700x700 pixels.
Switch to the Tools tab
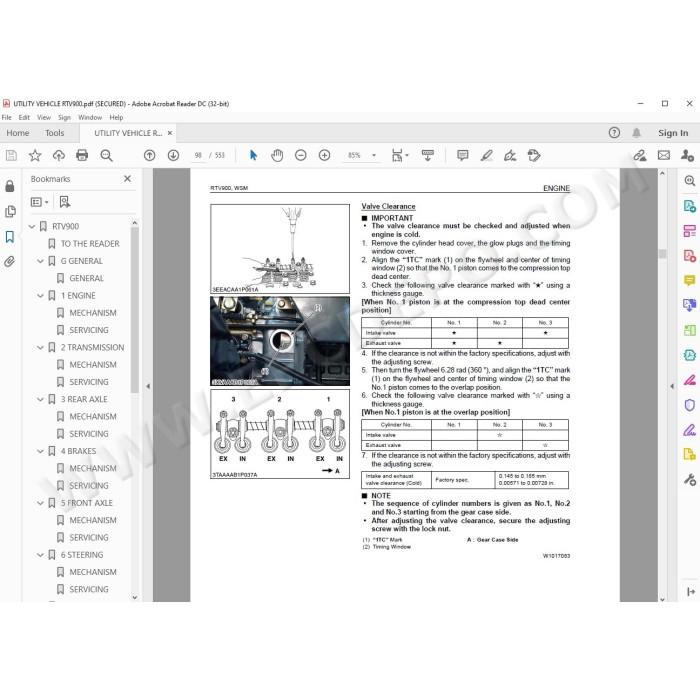[54, 133]
